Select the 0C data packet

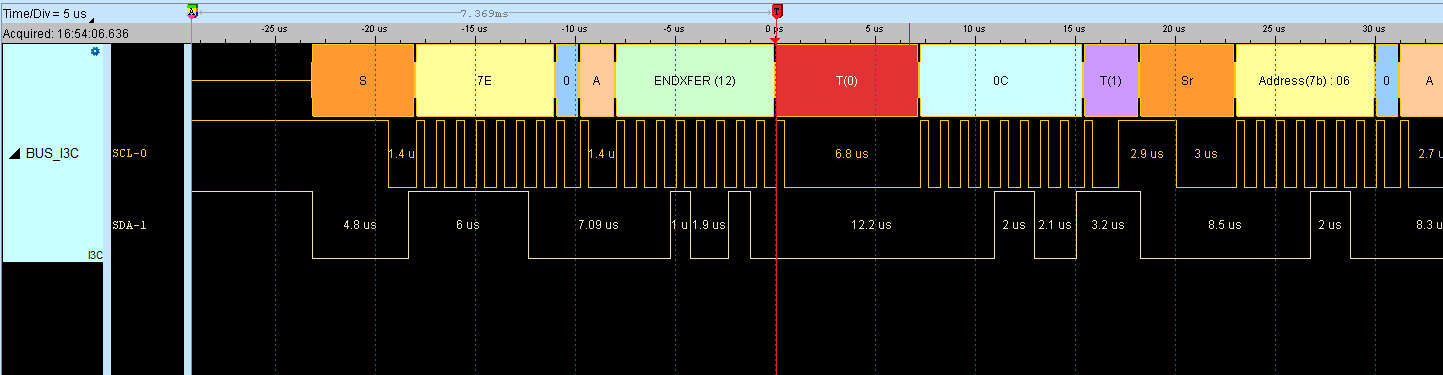tap(1001, 81)
